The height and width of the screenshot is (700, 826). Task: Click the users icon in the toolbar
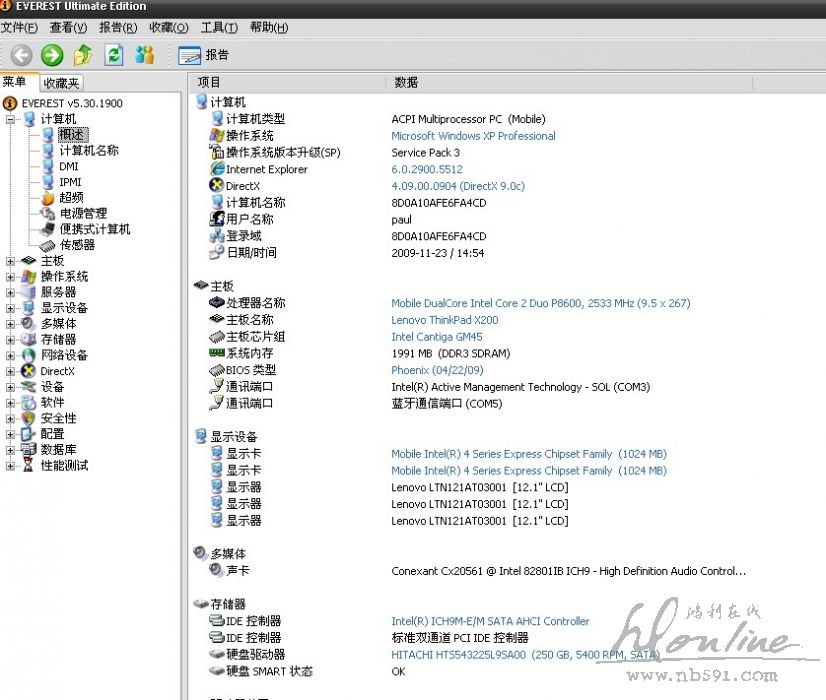145,55
